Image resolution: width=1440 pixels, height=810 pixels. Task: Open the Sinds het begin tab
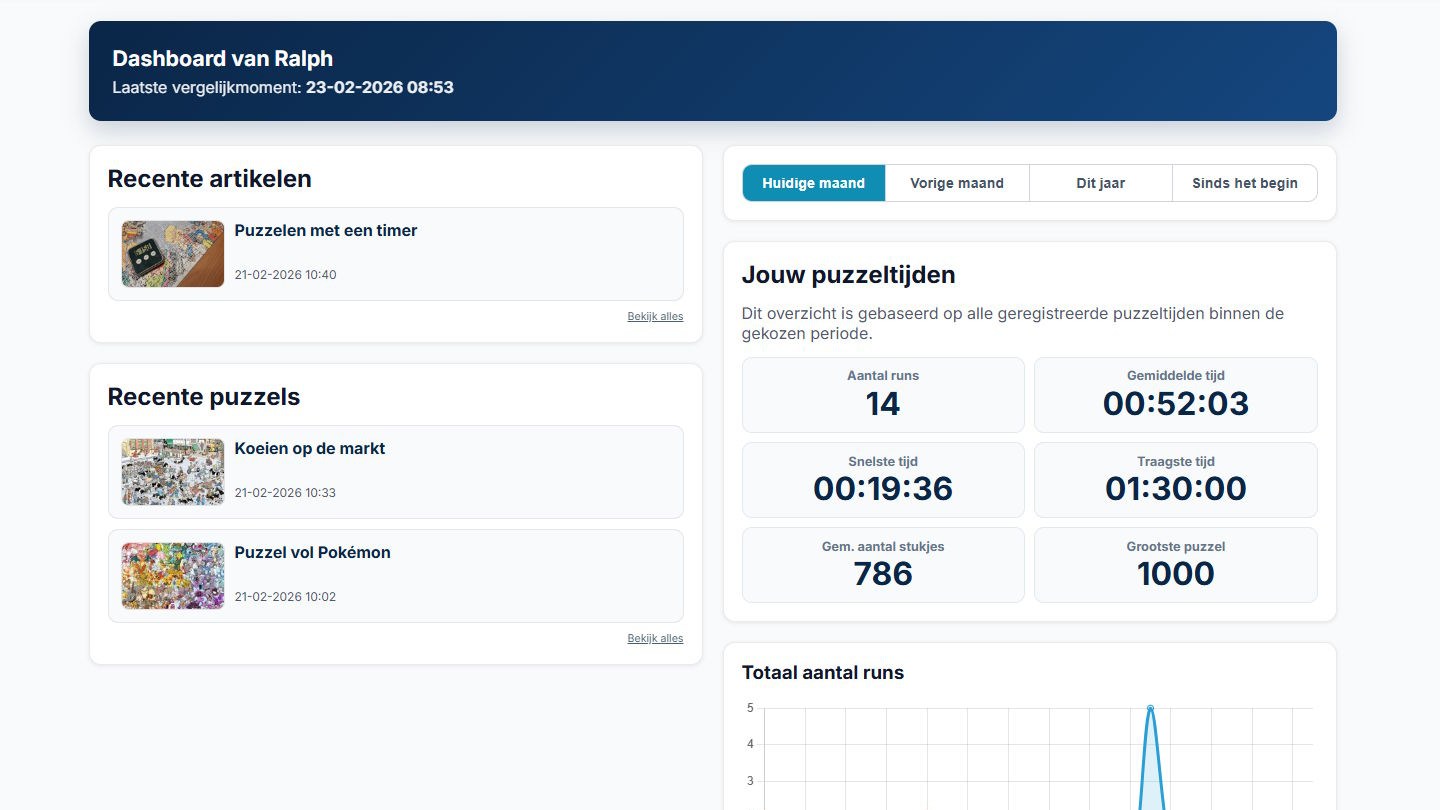(1244, 183)
